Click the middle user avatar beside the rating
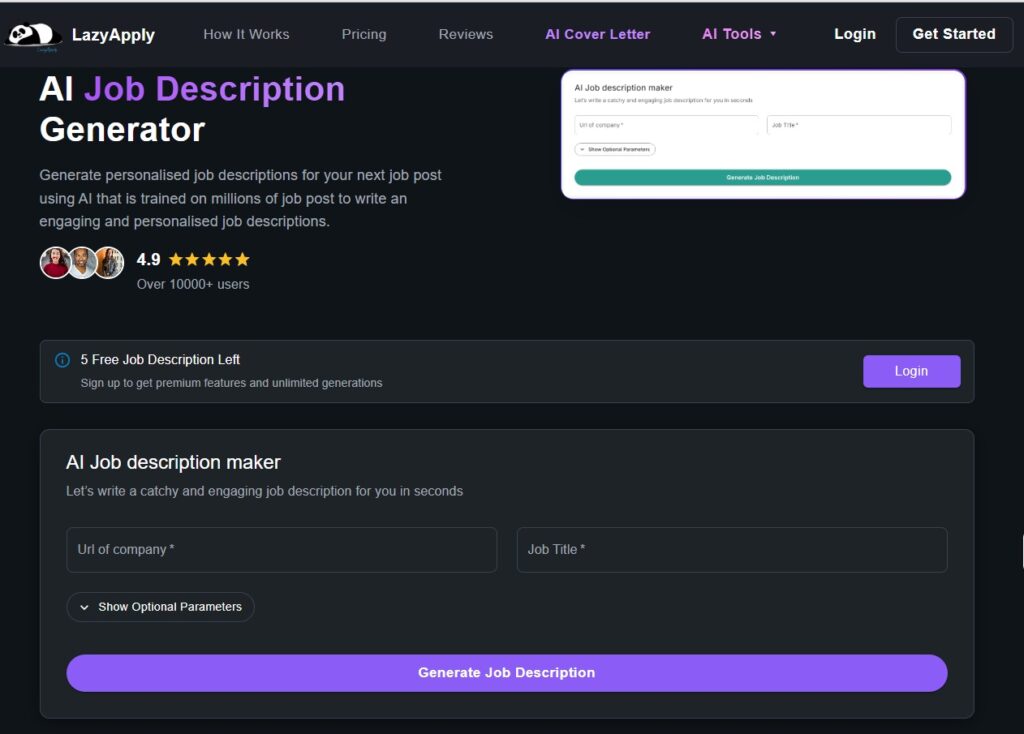 [x=82, y=262]
